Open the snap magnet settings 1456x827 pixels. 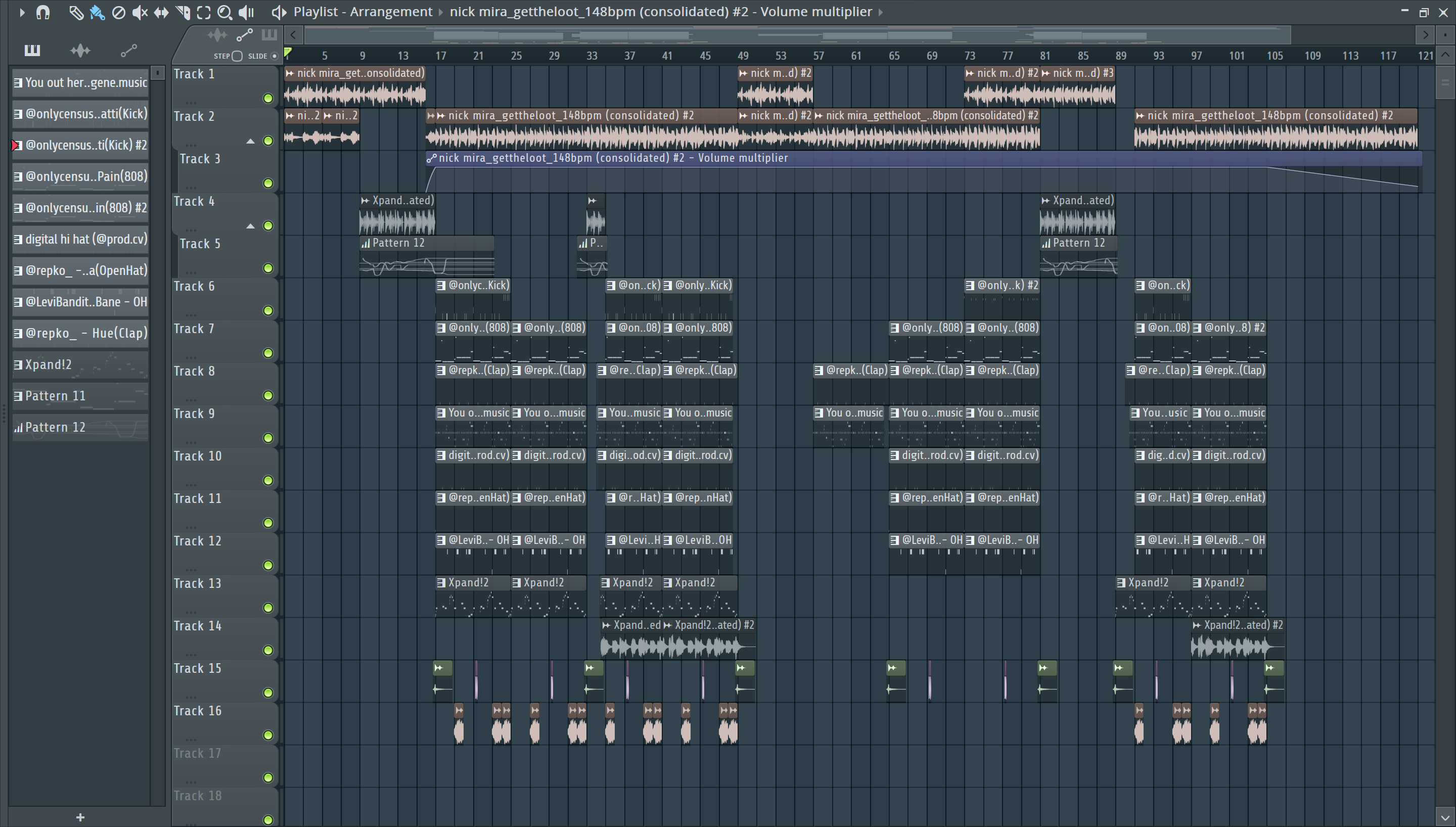(x=42, y=12)
